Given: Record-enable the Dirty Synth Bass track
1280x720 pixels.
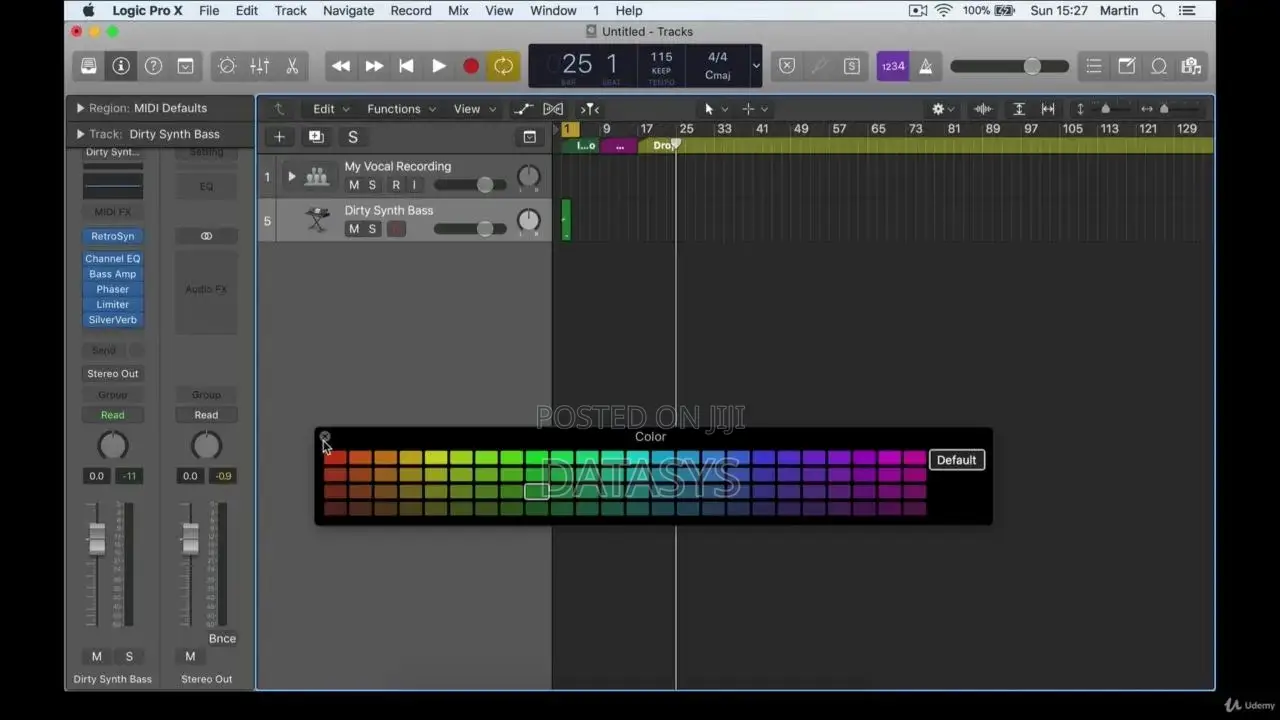Looking at the screenshot, I should tap(396, 229).
